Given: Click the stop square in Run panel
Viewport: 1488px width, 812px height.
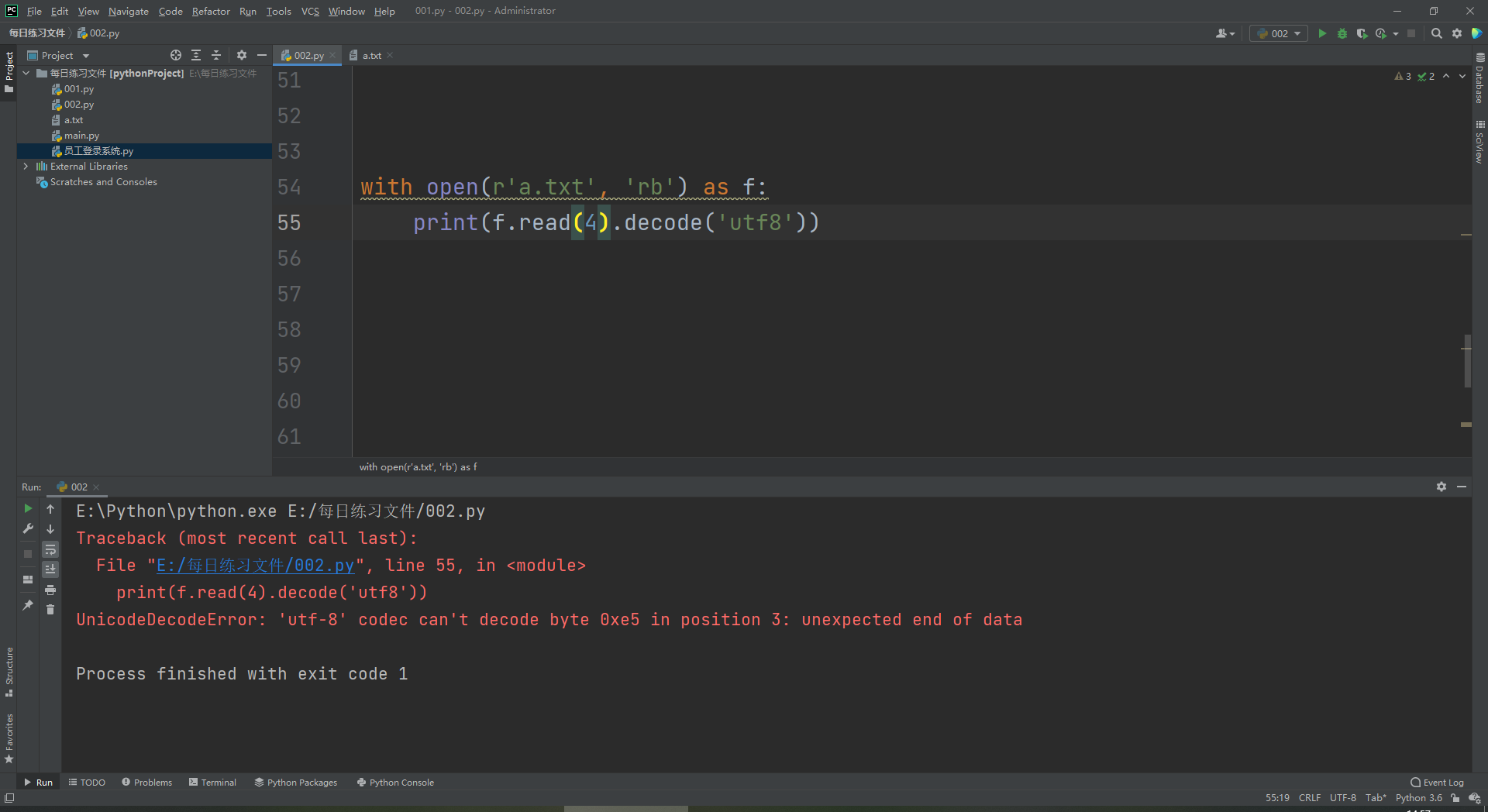Looking at the screenshot, I should pos(28,553).
